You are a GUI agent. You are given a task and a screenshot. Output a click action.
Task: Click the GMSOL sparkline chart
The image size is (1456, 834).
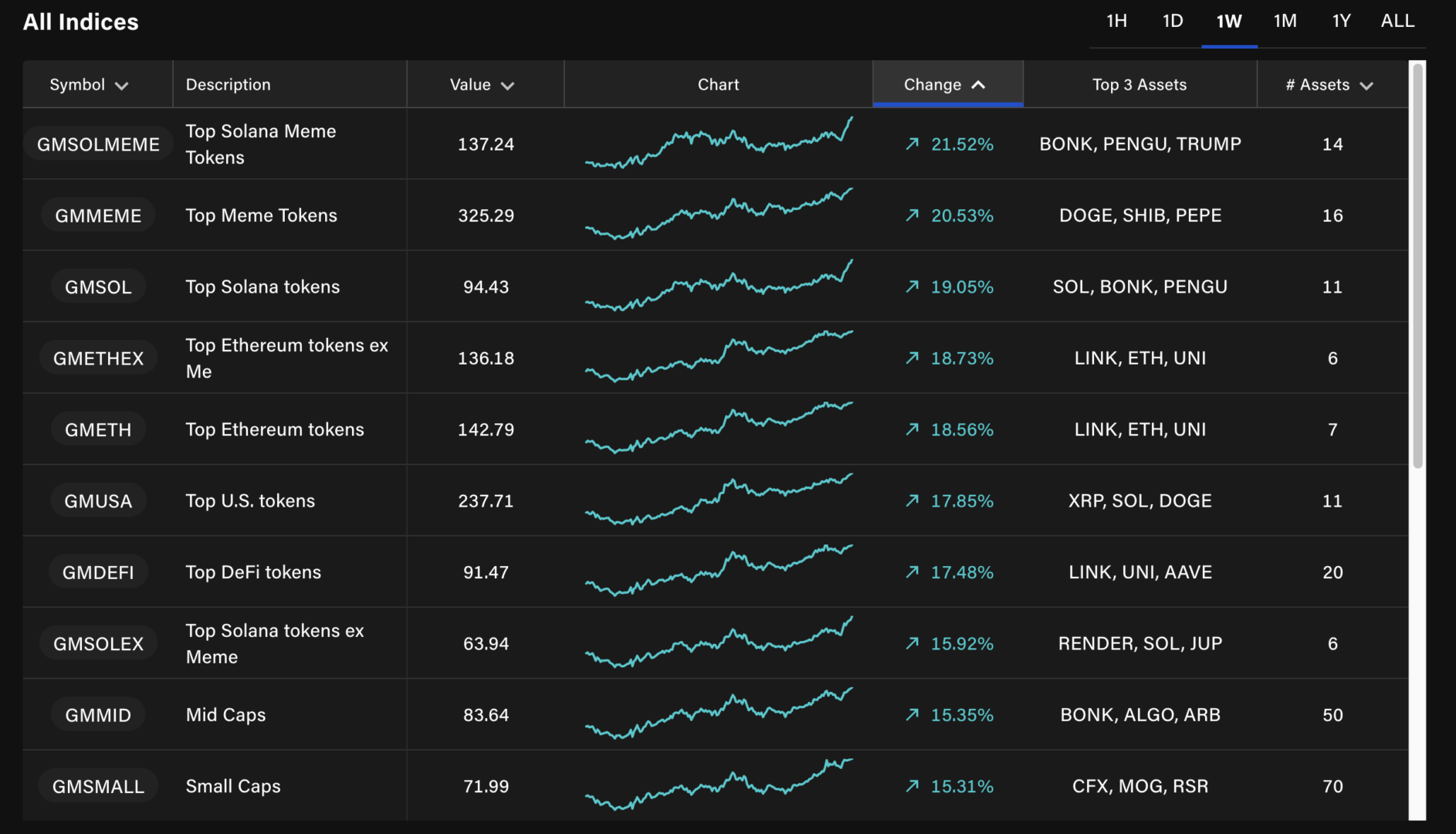[719, 286]
